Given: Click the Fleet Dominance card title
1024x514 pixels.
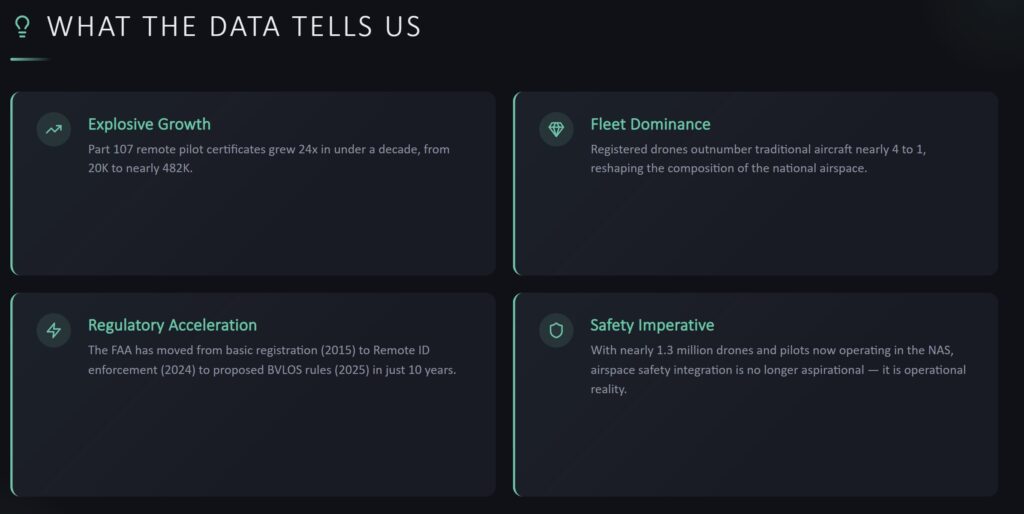Looking at the screenshot, I should (x=650, y=124).
